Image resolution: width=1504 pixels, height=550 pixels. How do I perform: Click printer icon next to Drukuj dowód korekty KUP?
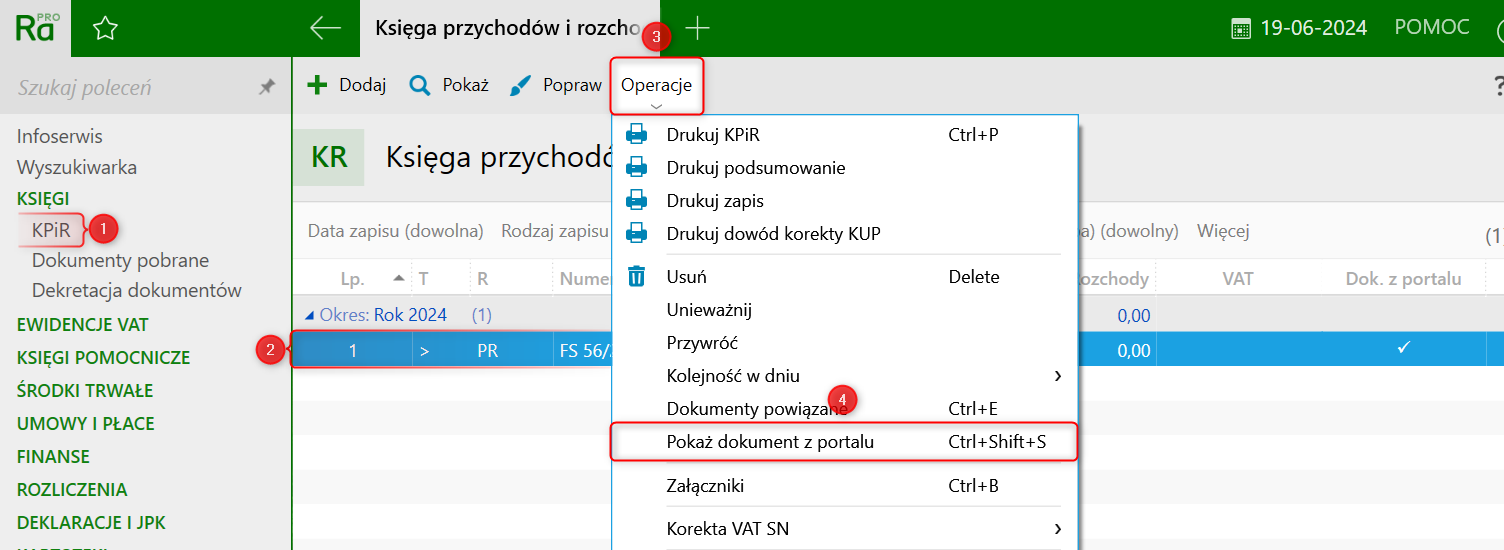(x=636, y=233)
